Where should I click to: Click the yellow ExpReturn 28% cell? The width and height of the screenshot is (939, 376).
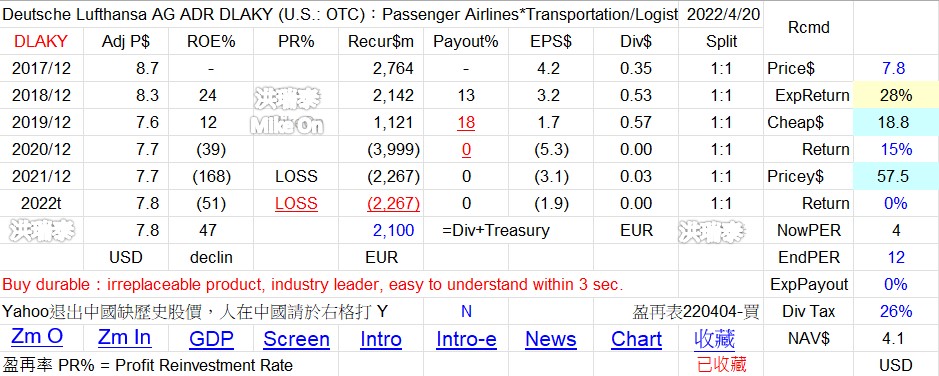[x=896, y=95]
